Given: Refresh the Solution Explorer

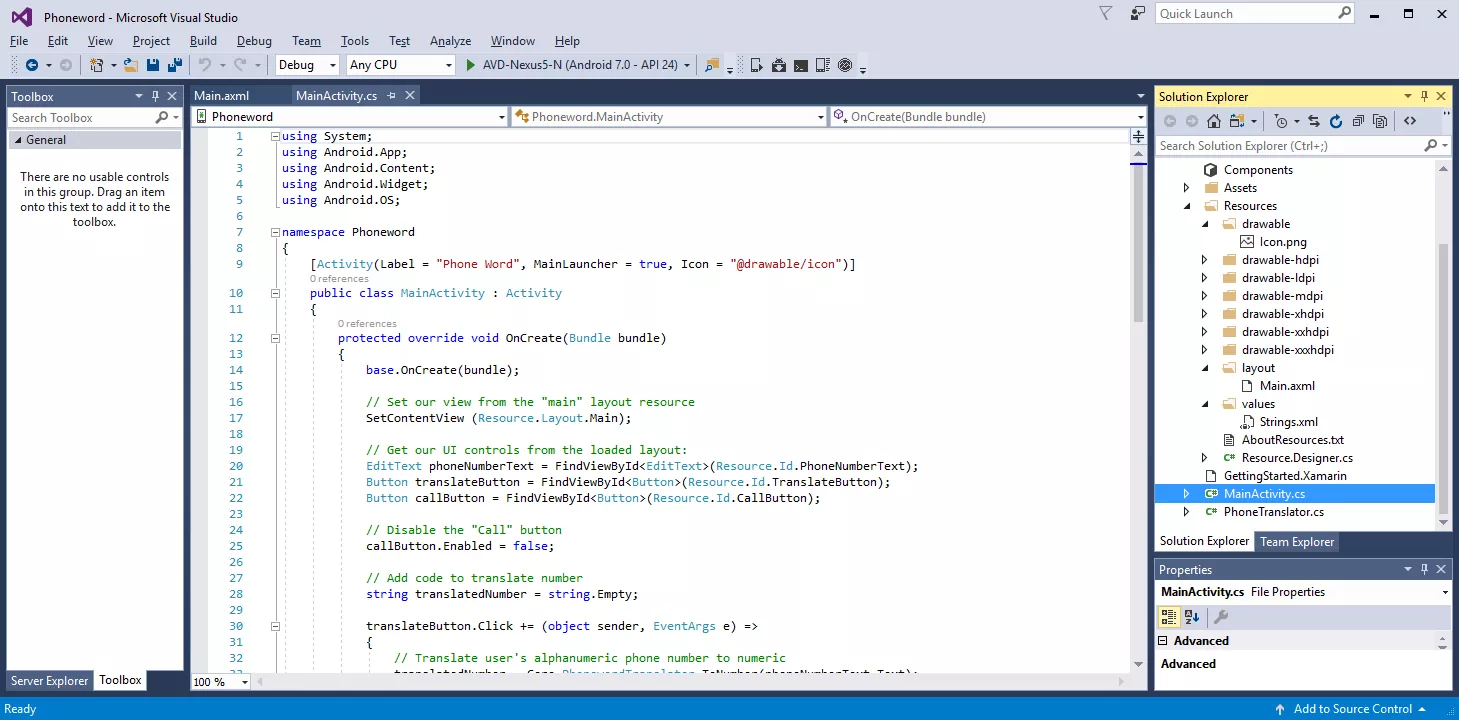Looking at the screenshot, I should coord(1336,121).
